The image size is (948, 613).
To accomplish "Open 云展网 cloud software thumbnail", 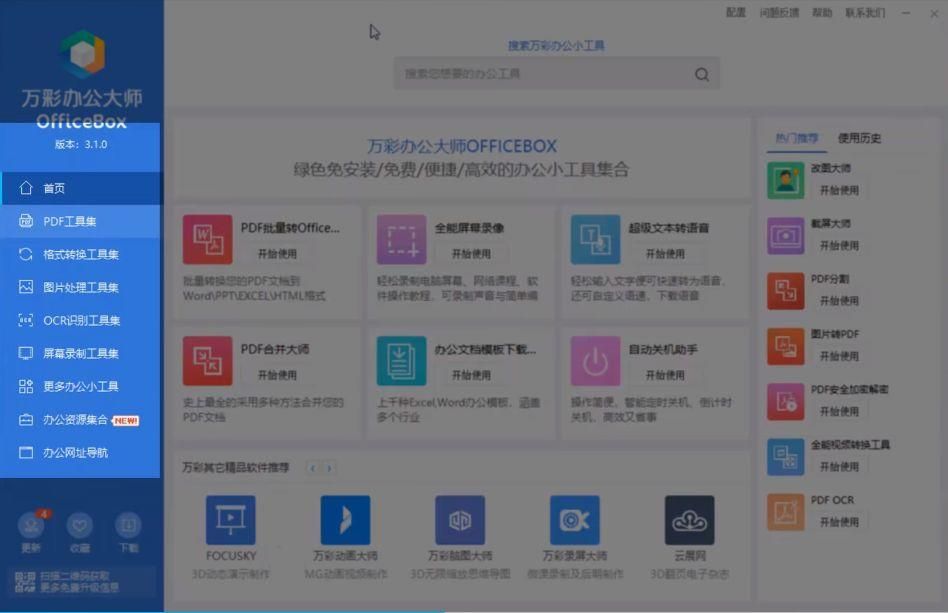I will point(689,520).
